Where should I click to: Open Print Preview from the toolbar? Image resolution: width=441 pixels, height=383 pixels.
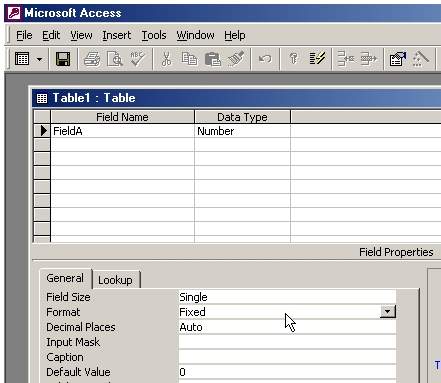(115, 59)
